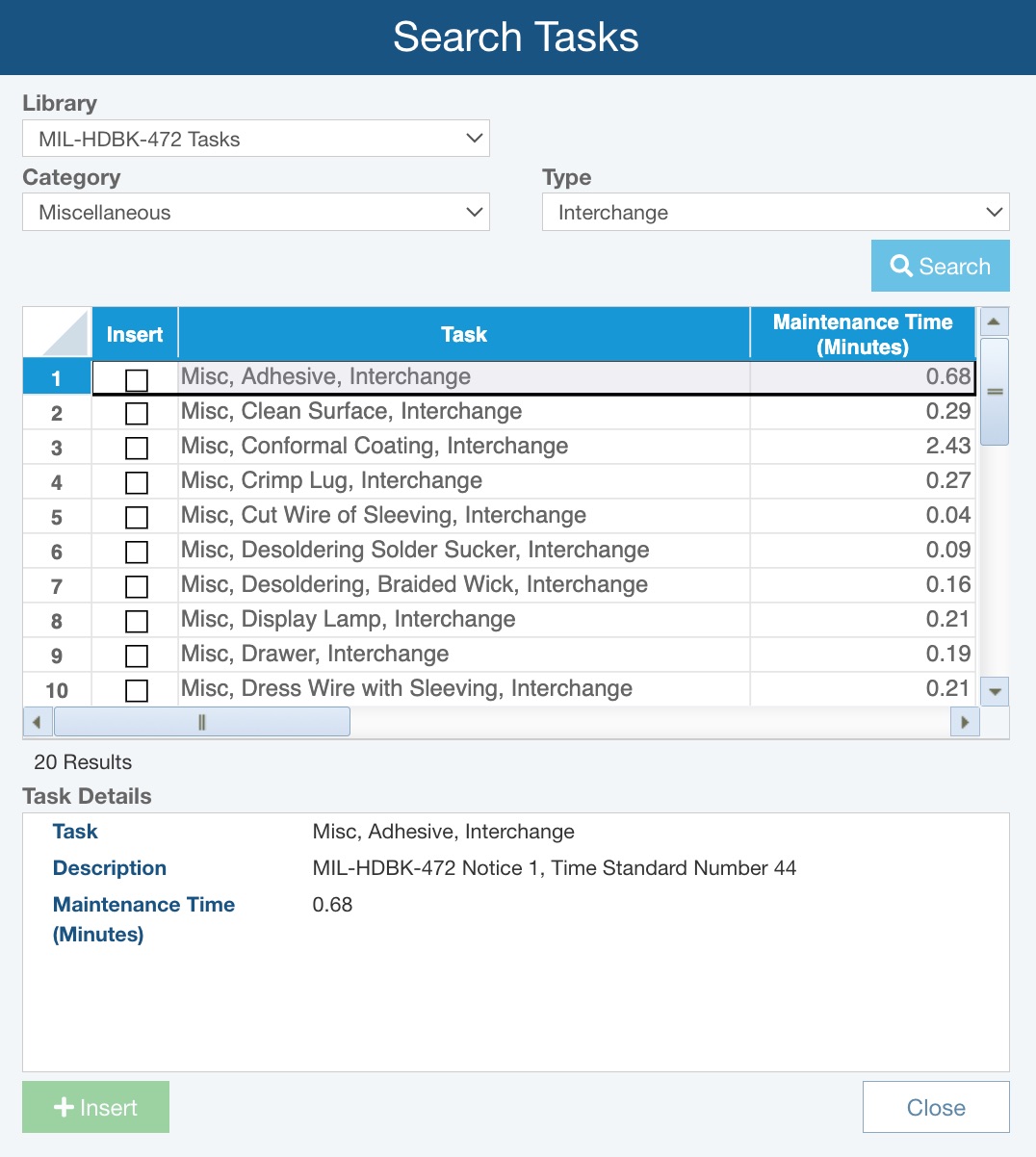This screenshot has height=1157, width=1036.
Task: Click the select-all corner triangle in grid
Action: point(58,334)
